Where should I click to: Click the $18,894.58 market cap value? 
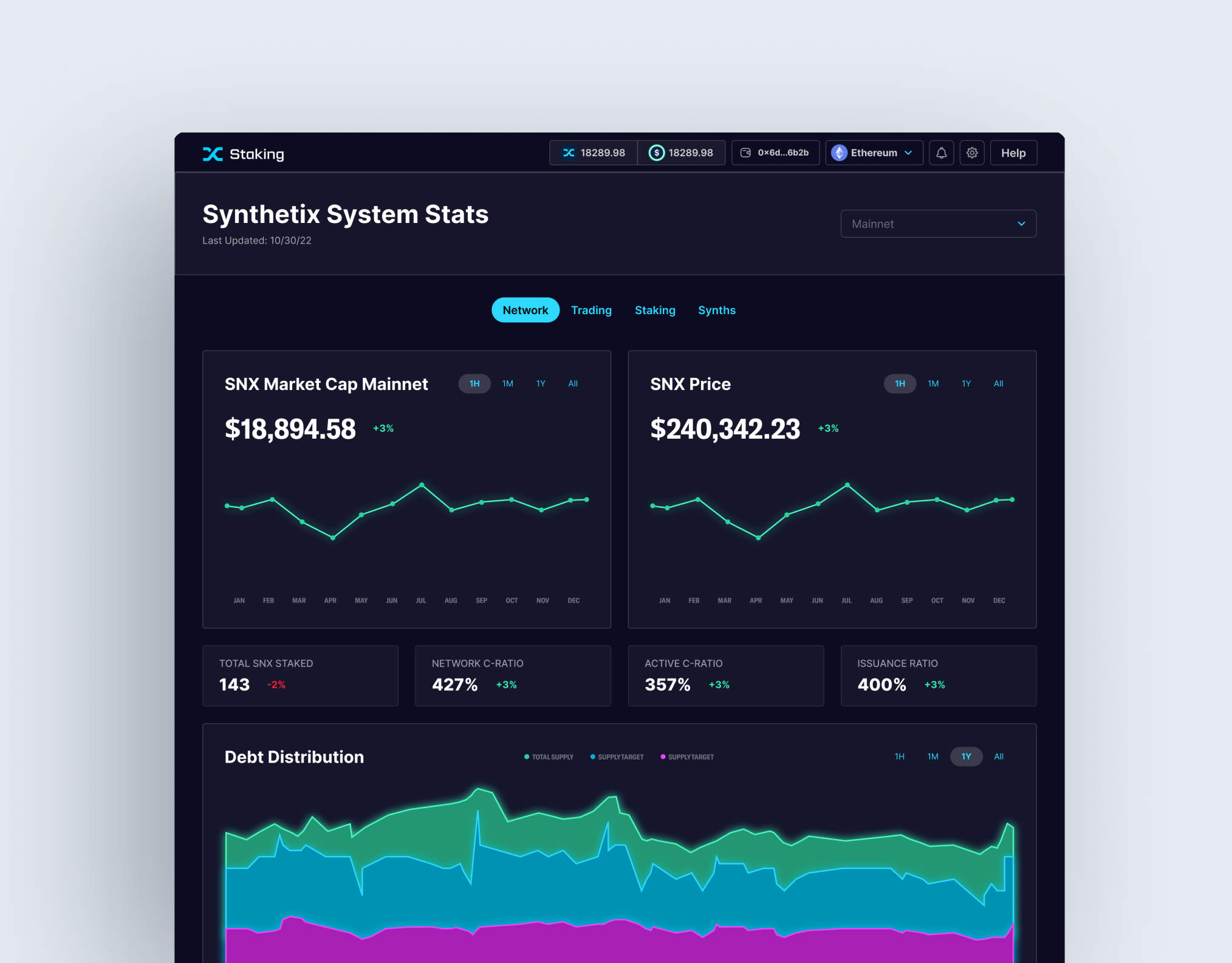coord(290,429)
